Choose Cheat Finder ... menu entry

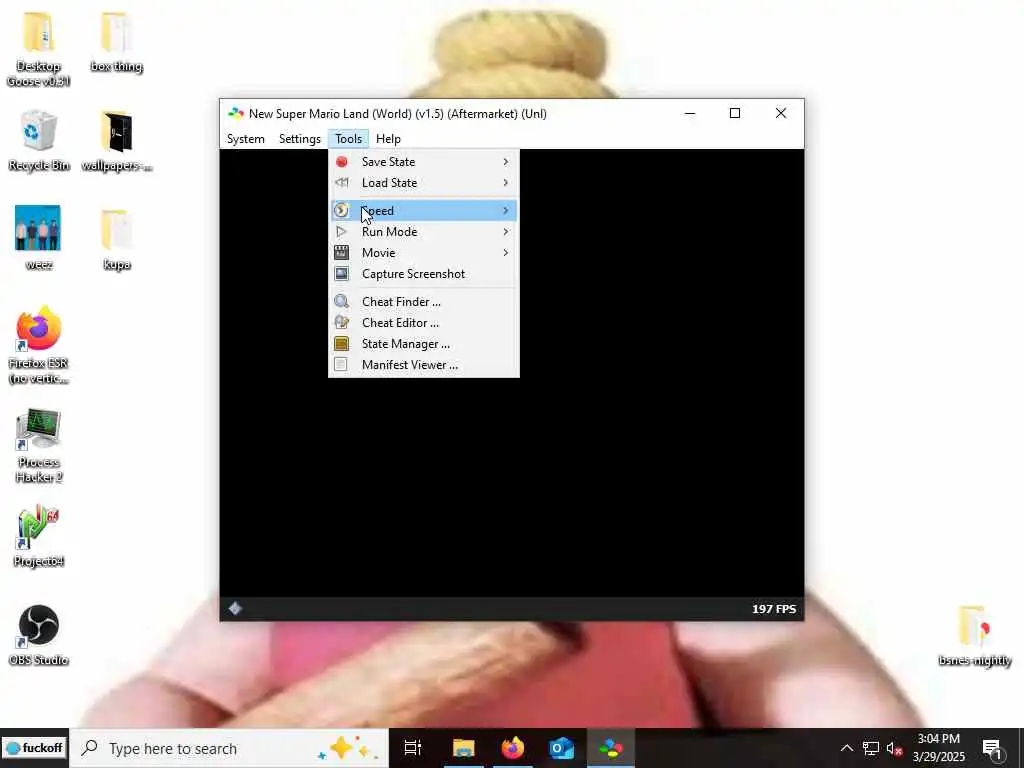pos(424,302)
